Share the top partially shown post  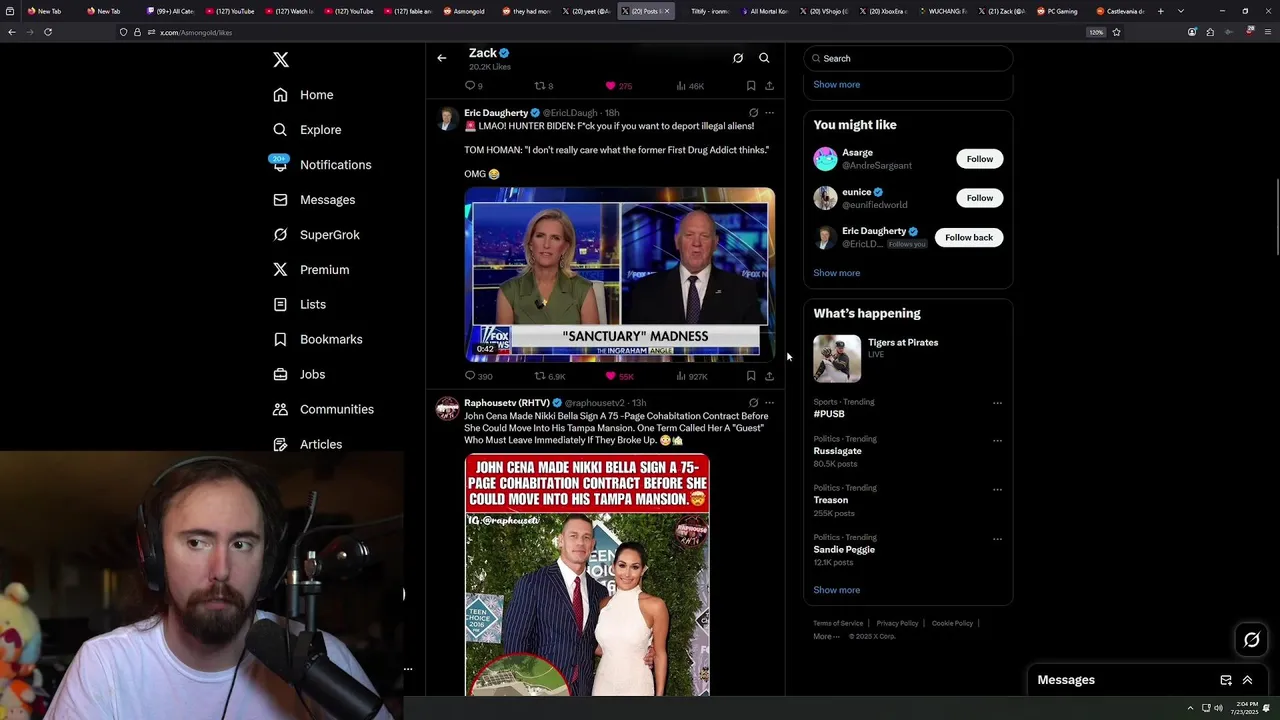769,86
